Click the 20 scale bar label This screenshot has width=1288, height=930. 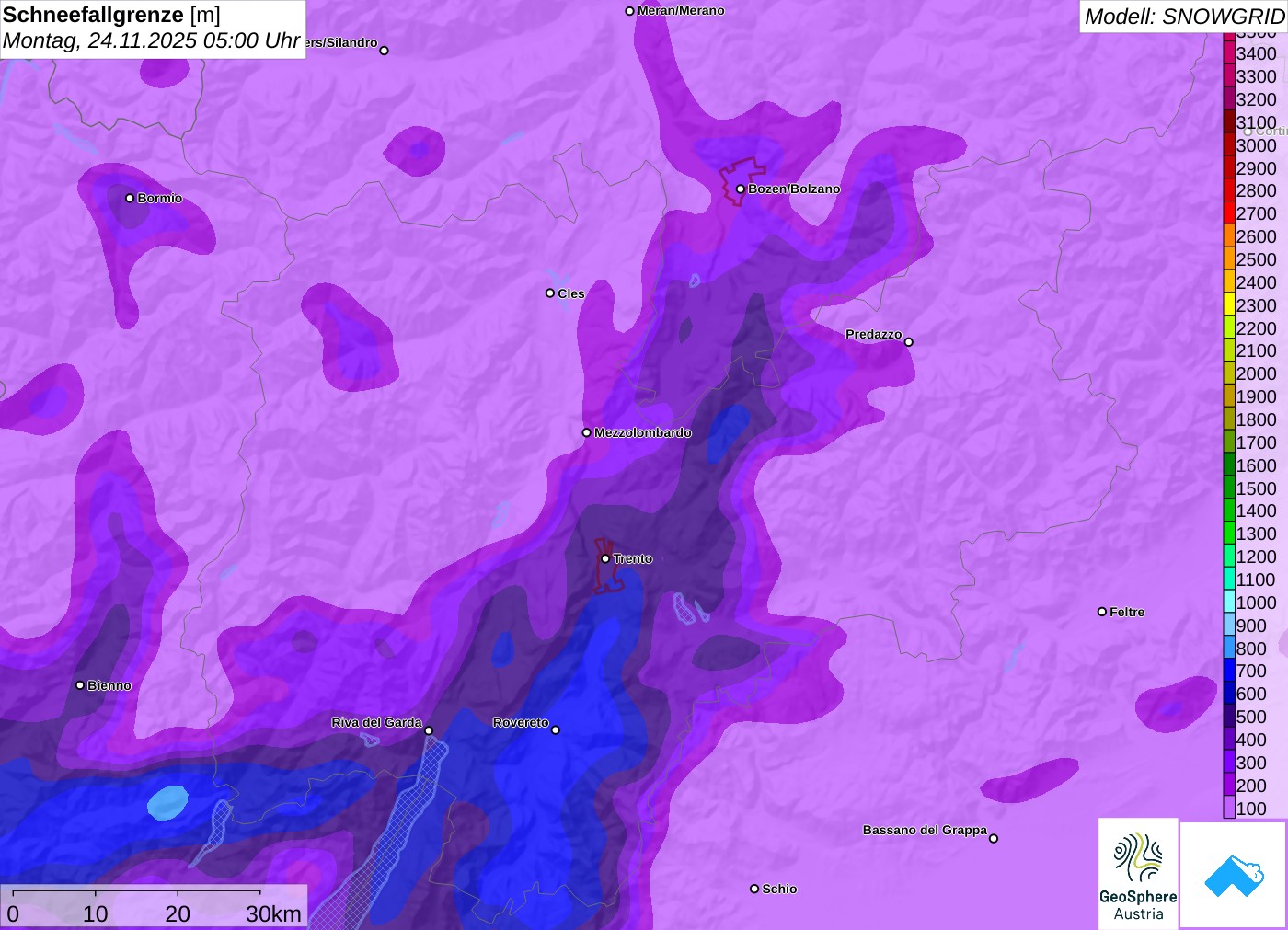click(178, 913)
